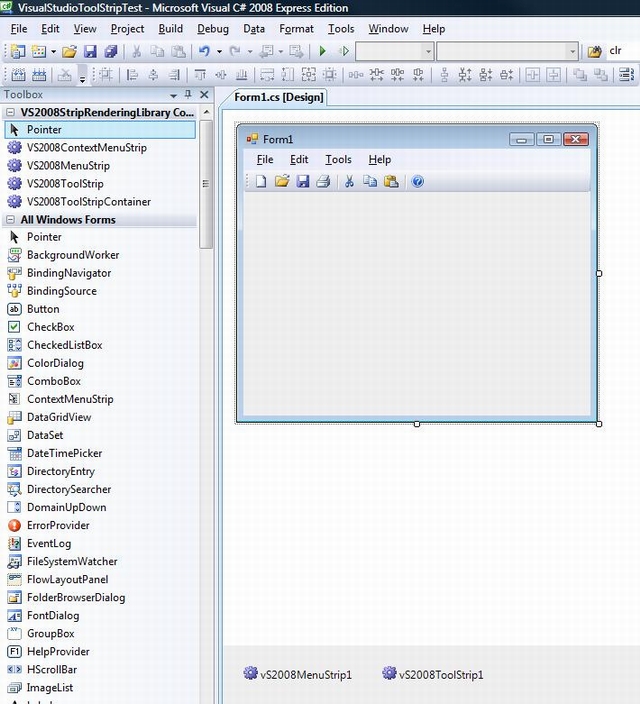Open the Format menu

(x=296, y=29)
